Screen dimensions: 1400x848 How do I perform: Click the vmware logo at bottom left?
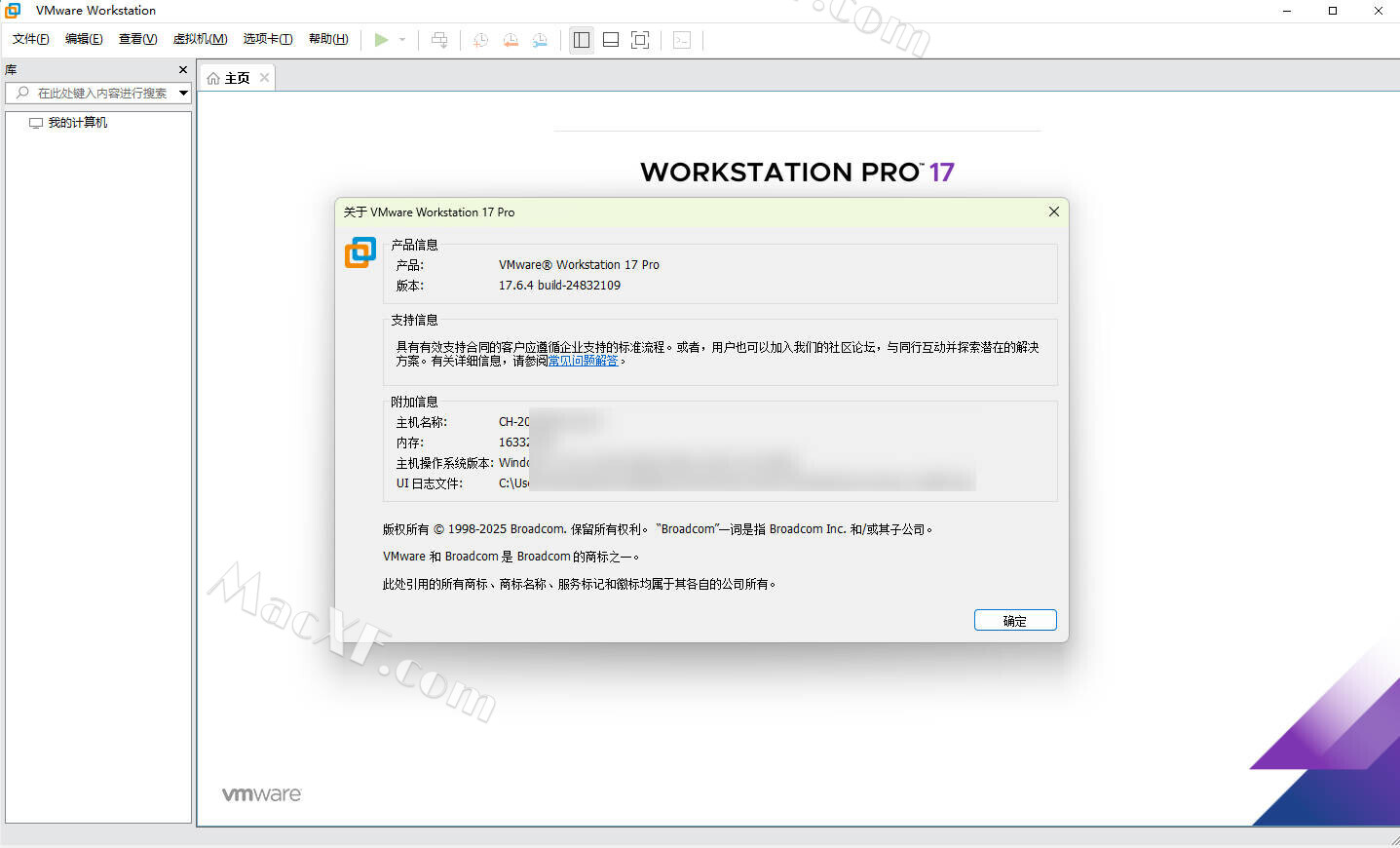point(262,794)
